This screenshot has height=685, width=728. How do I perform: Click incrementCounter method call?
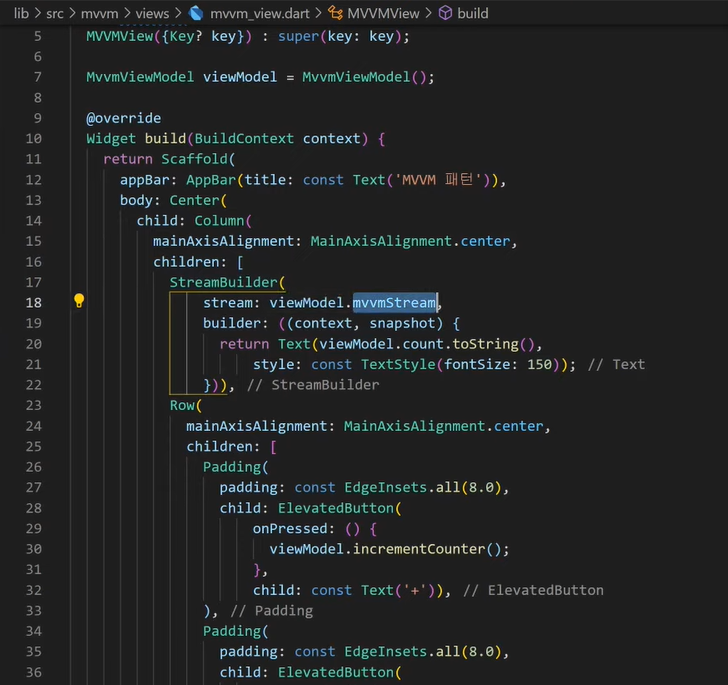[x=419, y=549]
